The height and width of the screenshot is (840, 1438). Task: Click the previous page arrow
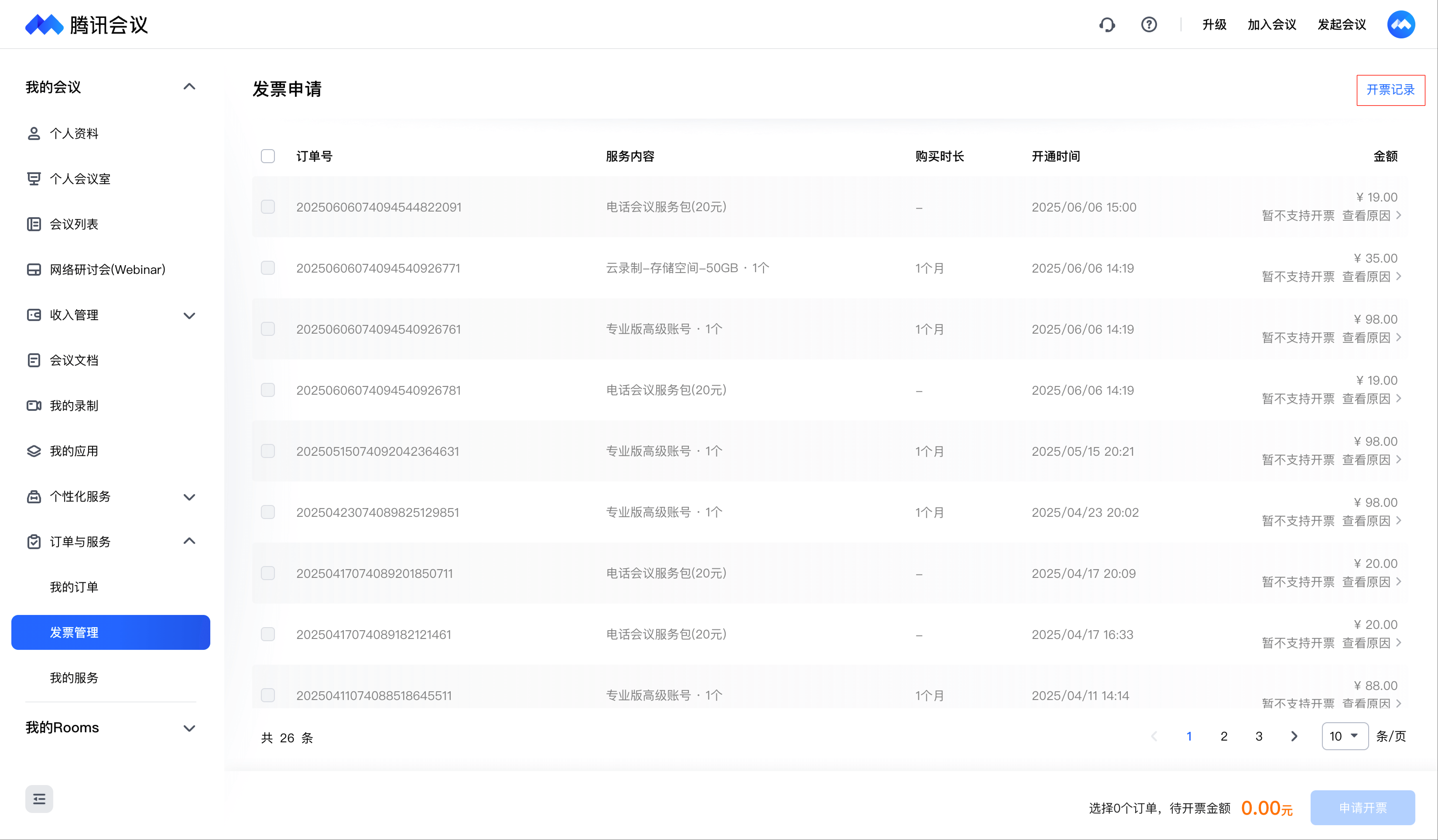1154,736
